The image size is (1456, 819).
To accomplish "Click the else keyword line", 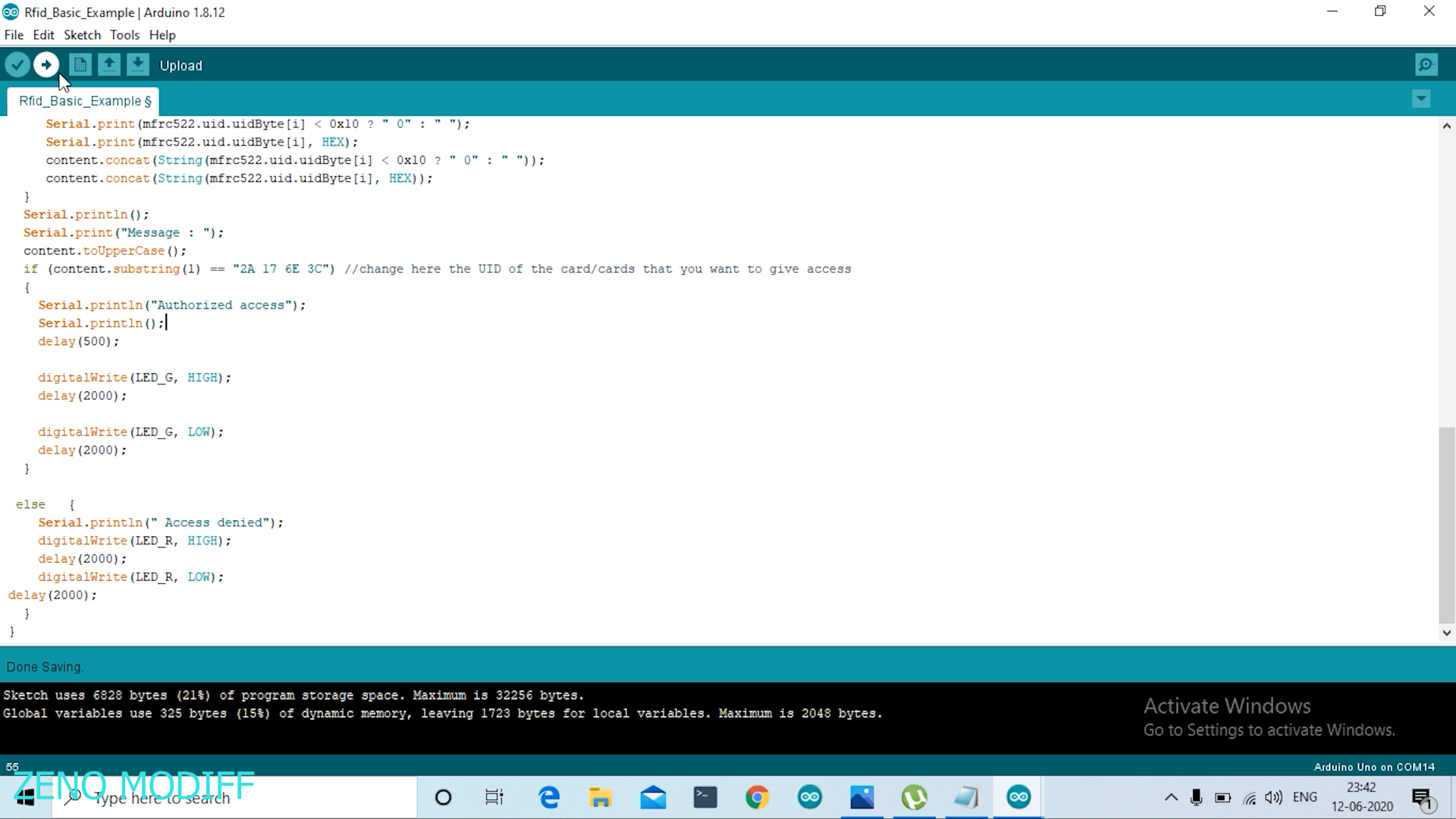I will (x=30, y=505).
